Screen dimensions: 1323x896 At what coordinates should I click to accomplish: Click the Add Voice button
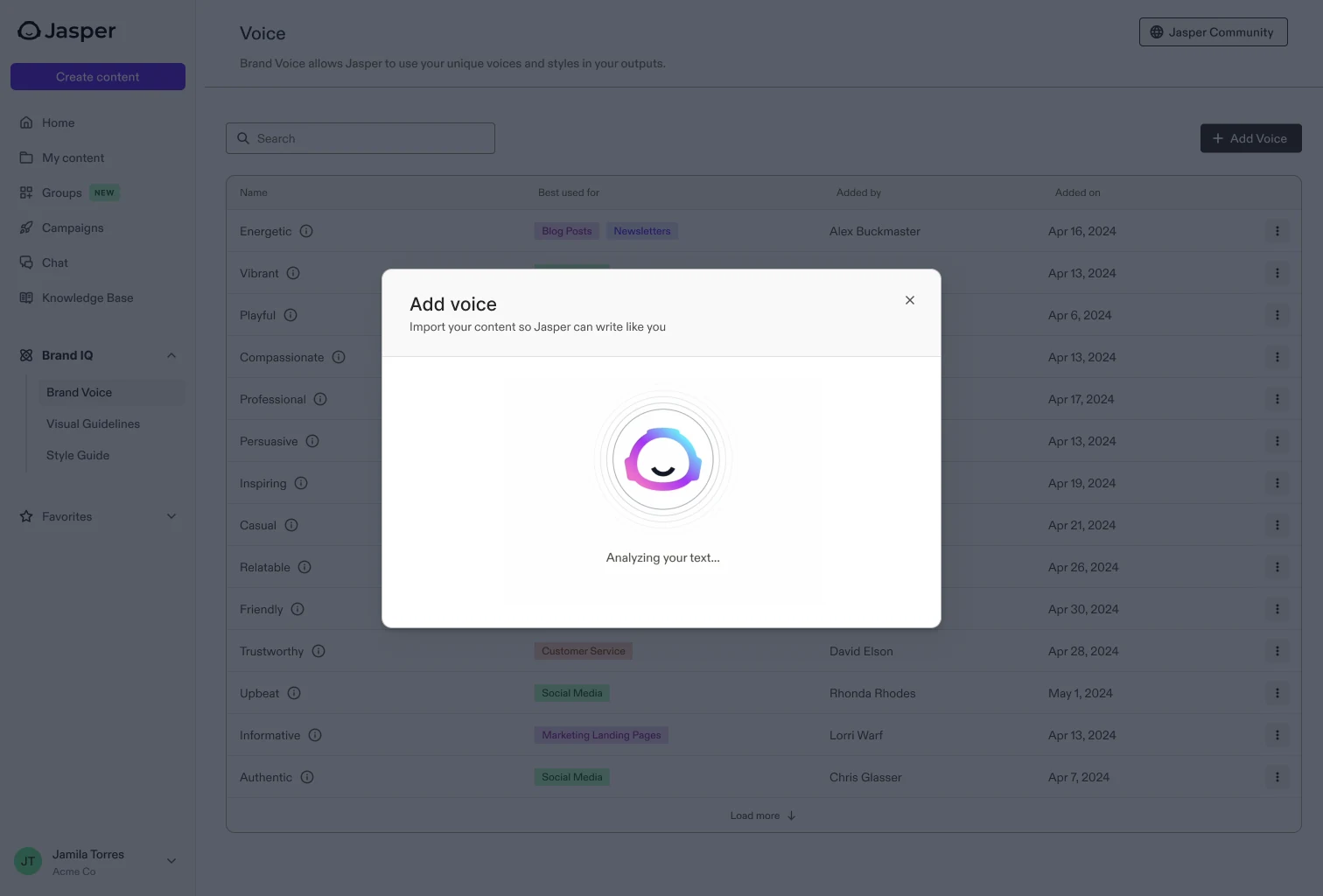[1250, 138]
